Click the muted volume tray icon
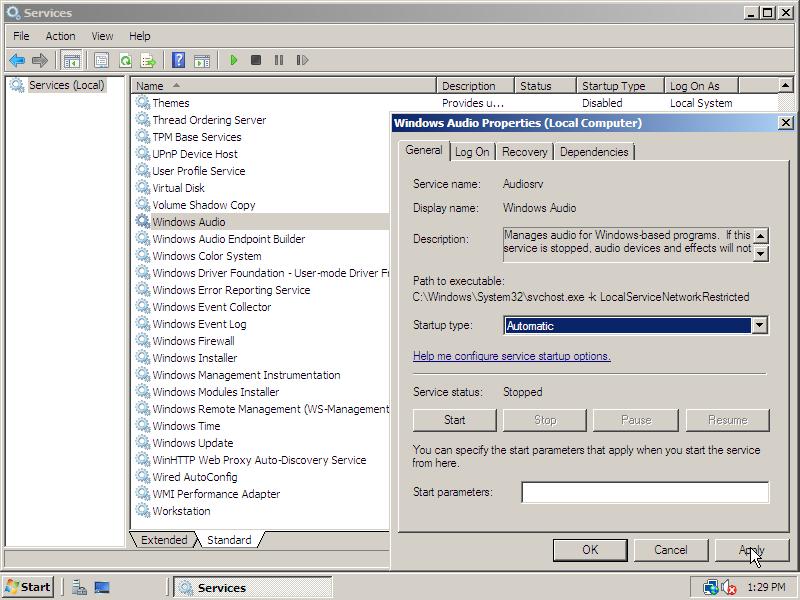The width and height of the screenshot is (800, 600). coord(729,588)
